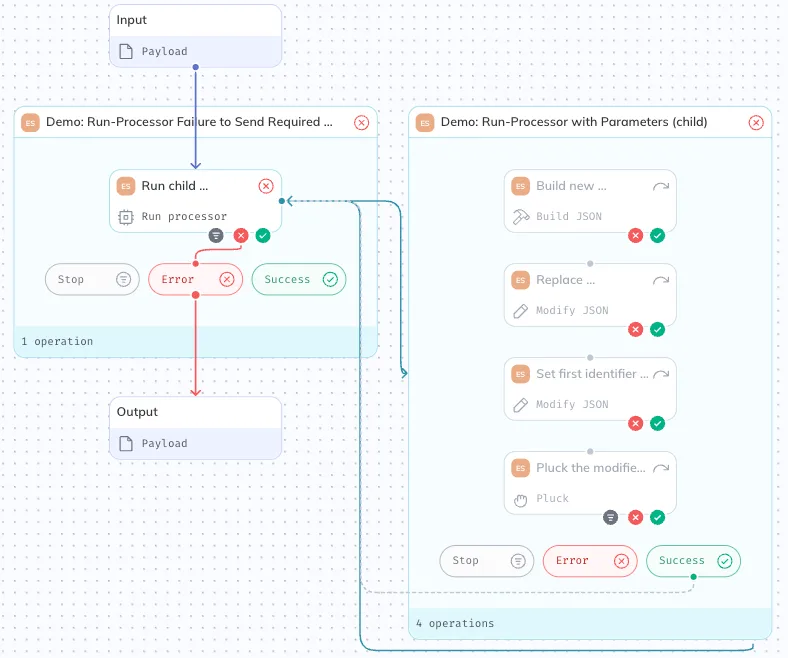Click the 'Build new ...' operation title
The image size is (788, 658).
571,186
